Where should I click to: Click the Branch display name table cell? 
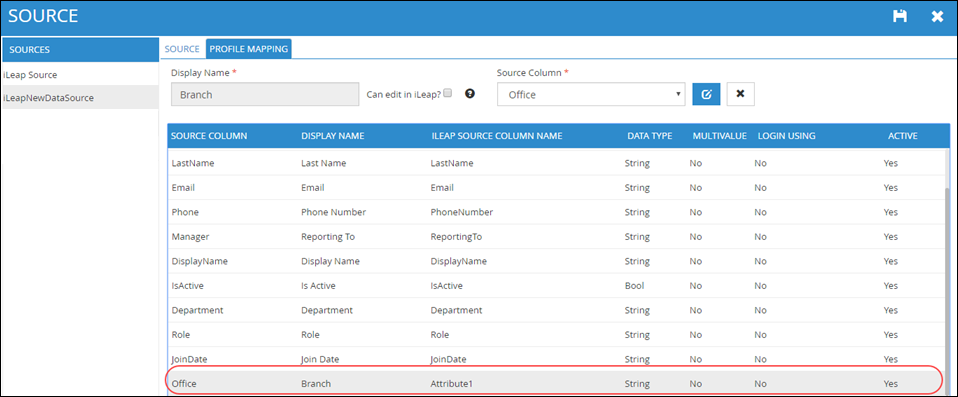click(315, 384)
